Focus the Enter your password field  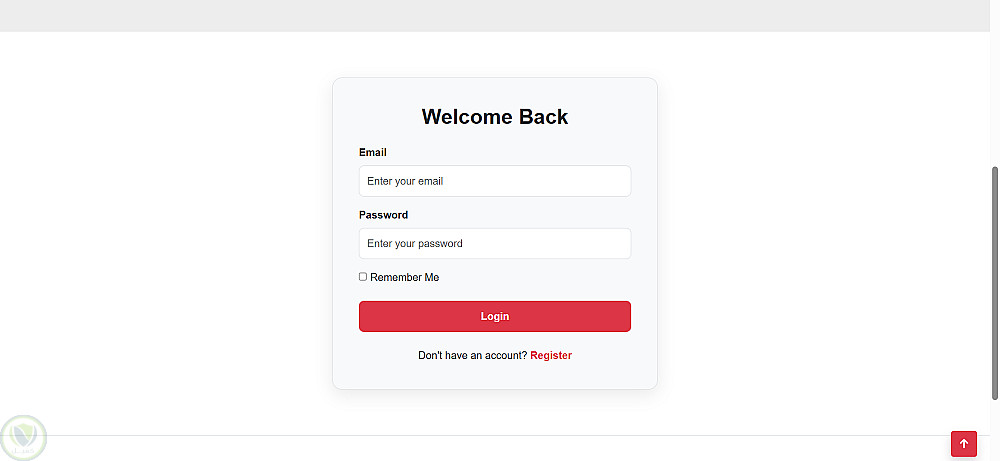click(x=495, y=244)
